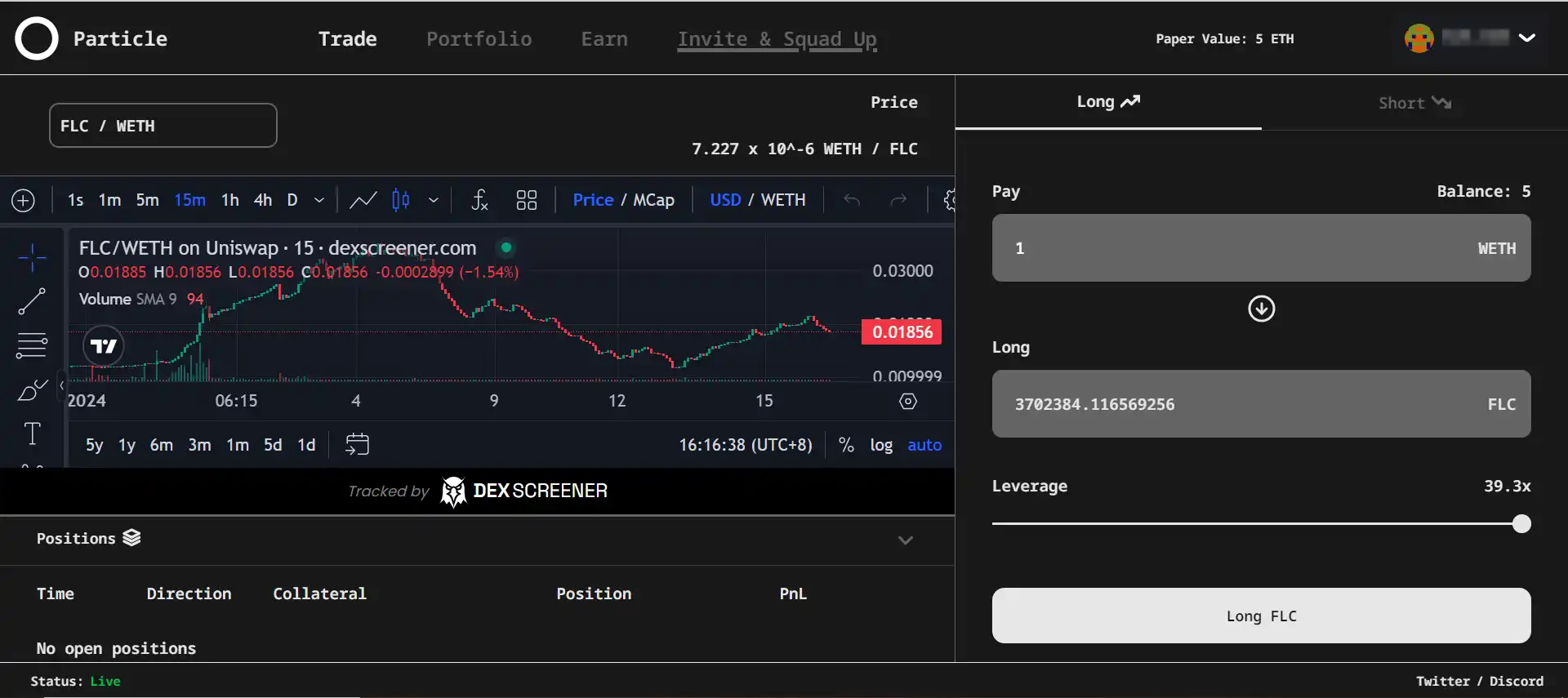Toggle Price view in chart toolbar

593,200
